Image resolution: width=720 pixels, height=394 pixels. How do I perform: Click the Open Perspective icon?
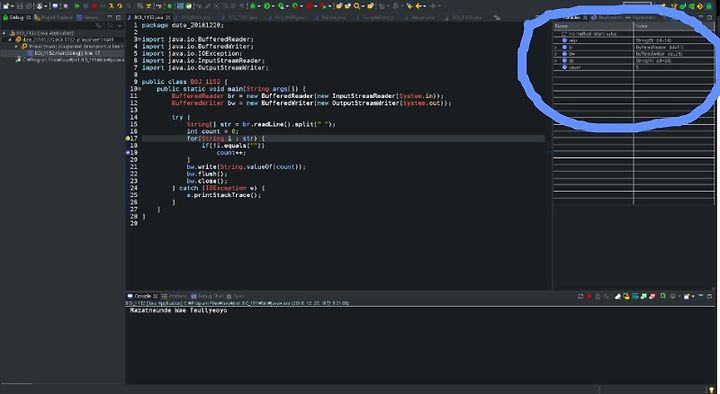pos(663,6)
